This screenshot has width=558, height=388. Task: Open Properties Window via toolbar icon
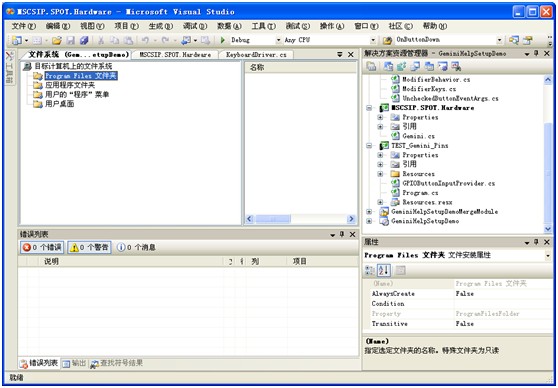click(527, 40)
